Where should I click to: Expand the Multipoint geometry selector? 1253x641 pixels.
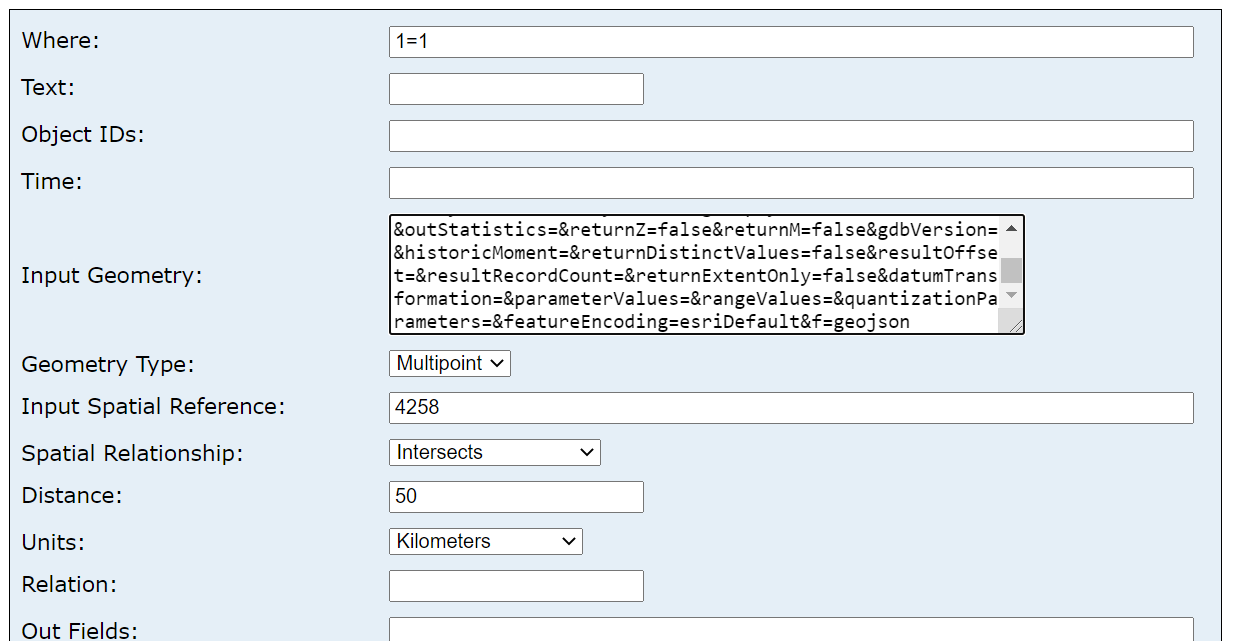[x=449, y=363]
